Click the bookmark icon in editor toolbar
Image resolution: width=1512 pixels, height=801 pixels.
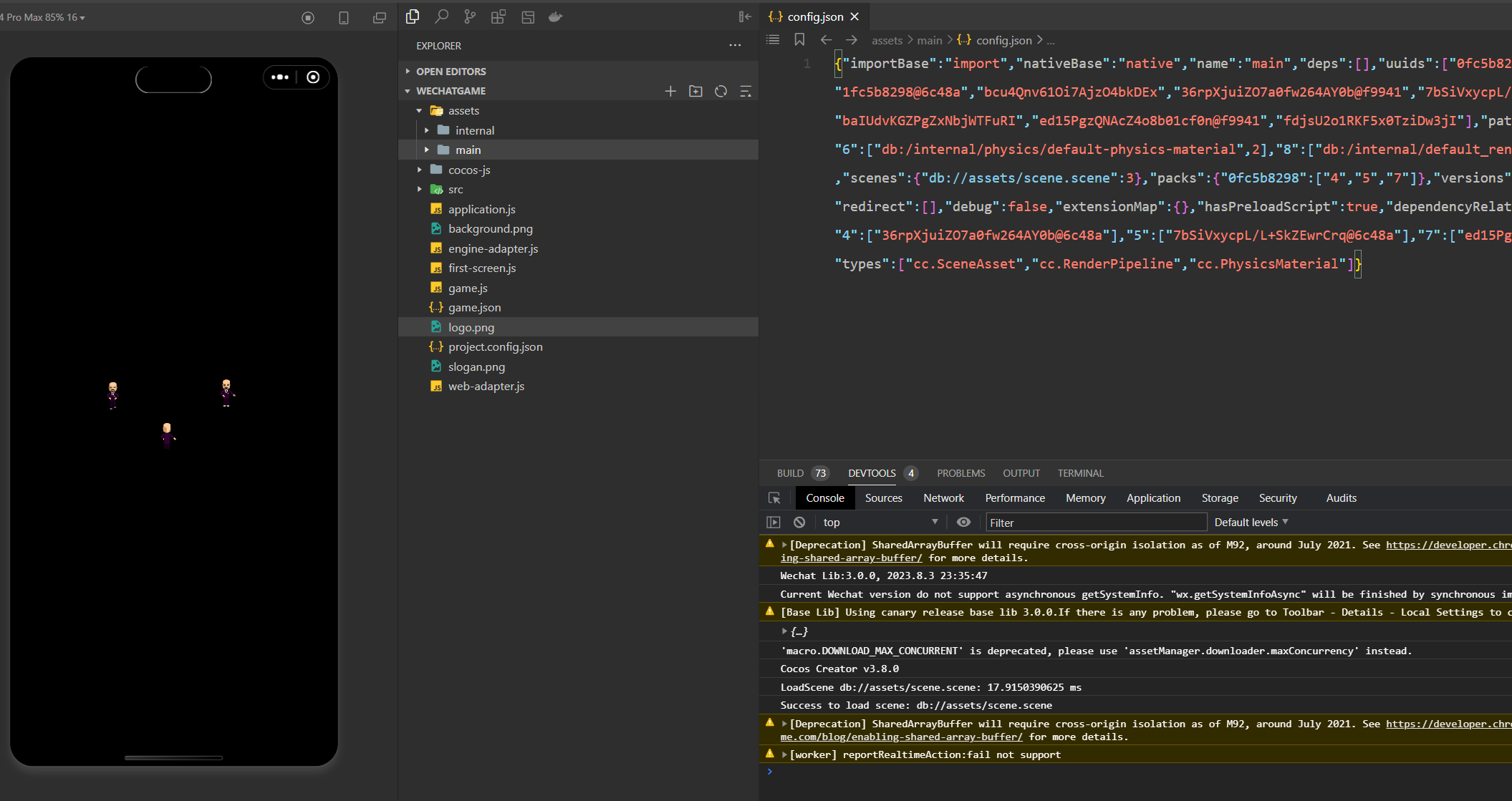pos(799,40)
